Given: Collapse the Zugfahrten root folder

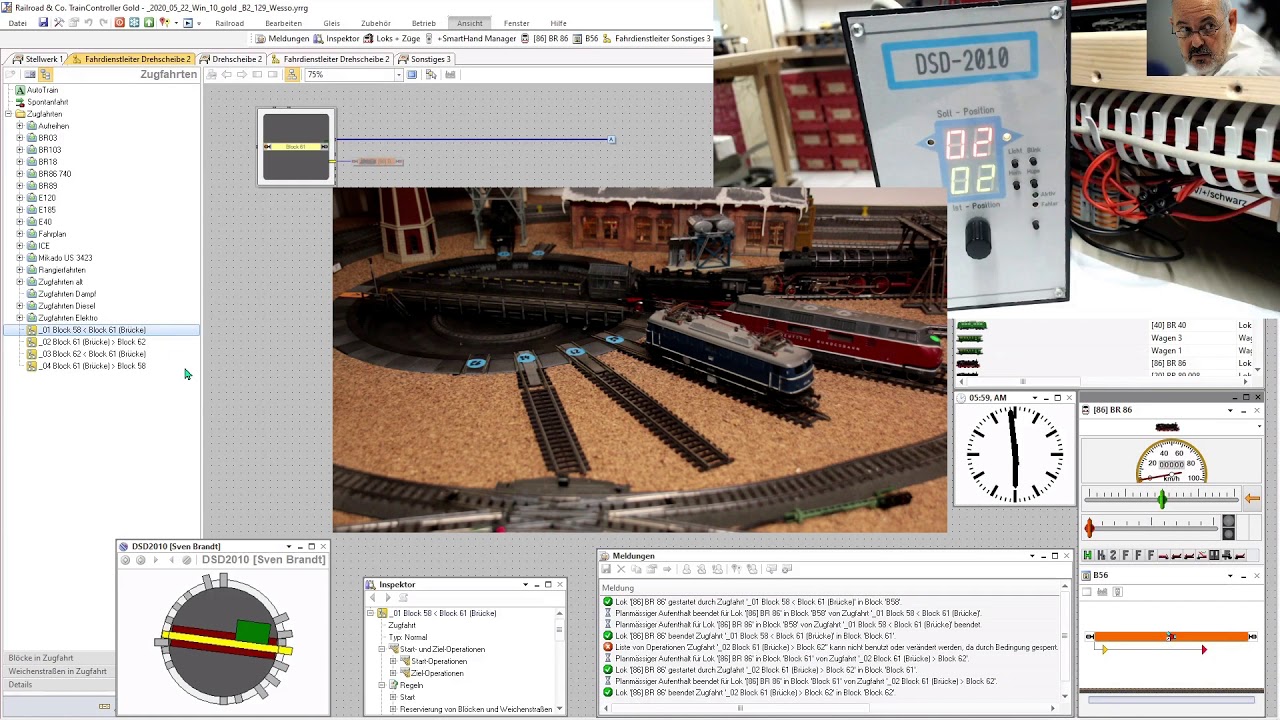Looking at the screenshot, I should [7, 114].
